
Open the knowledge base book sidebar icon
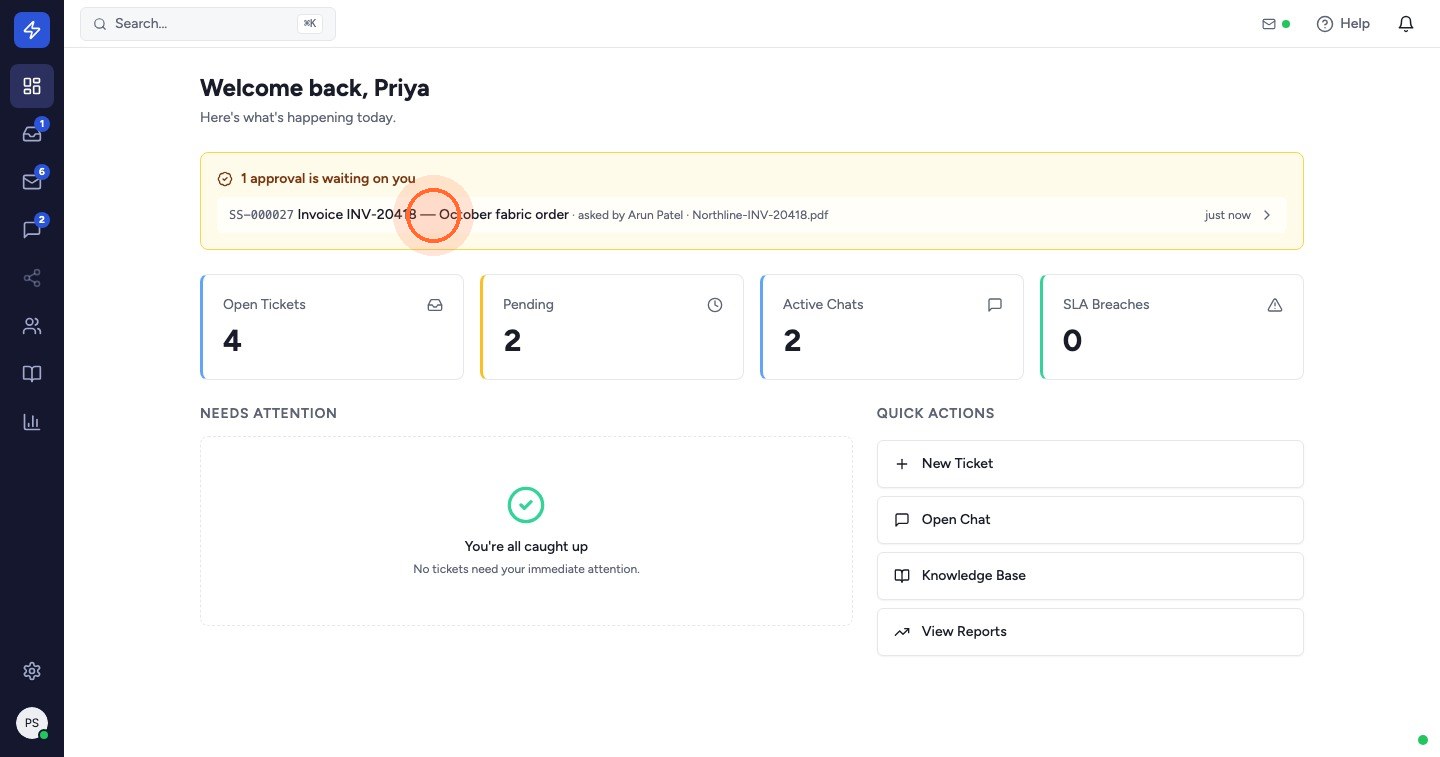pos(32,374)
